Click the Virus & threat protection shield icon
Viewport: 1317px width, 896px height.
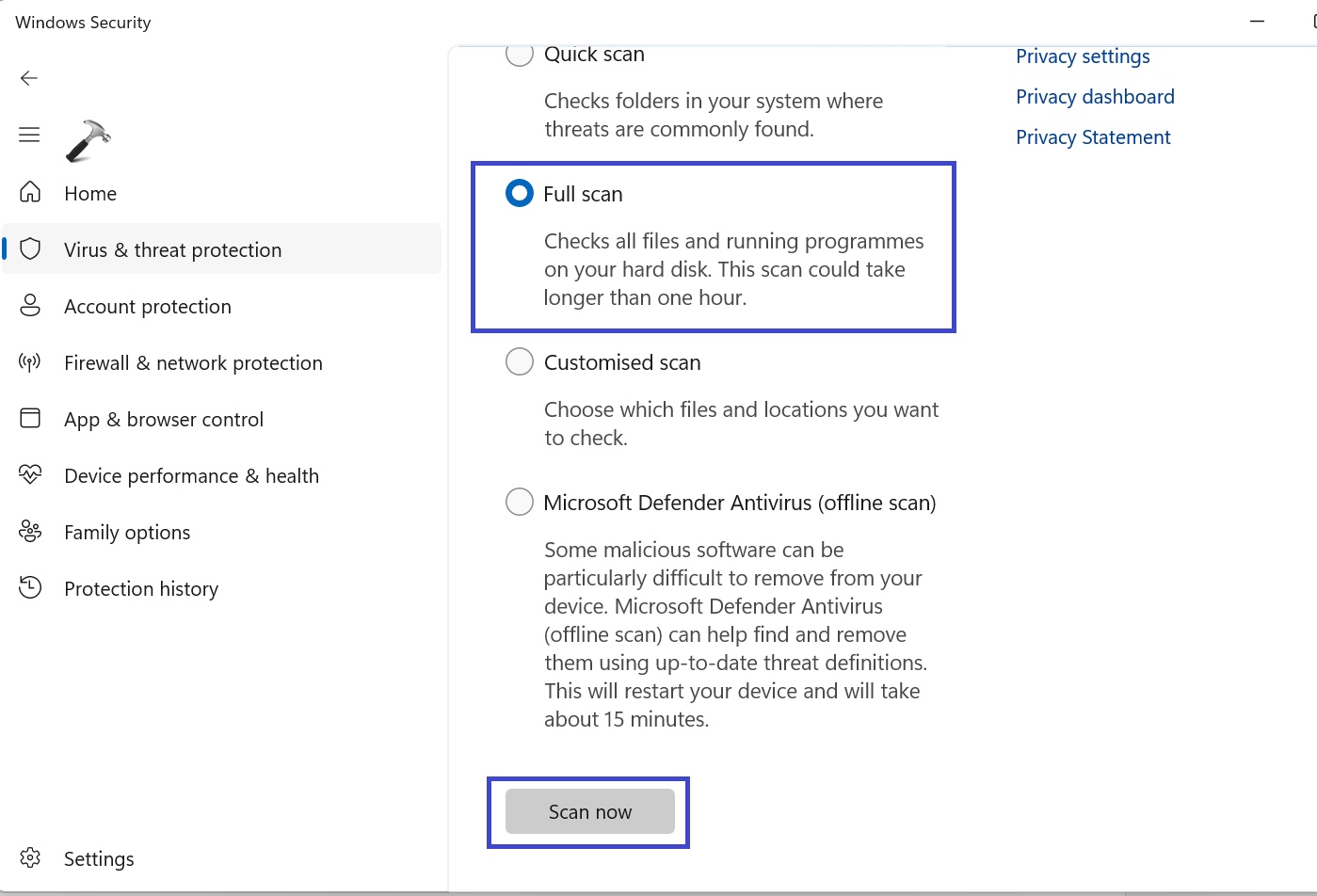(30, 249)
